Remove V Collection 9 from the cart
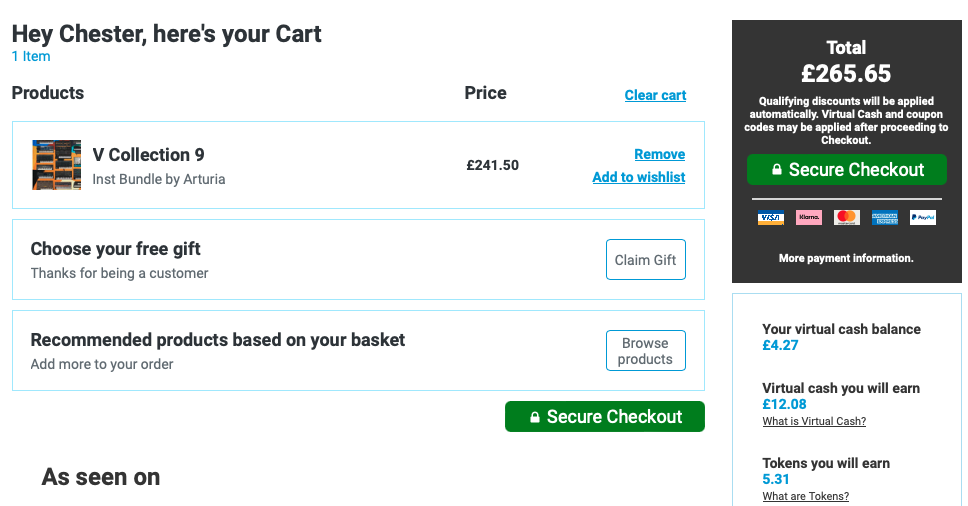 coord(659,154)
